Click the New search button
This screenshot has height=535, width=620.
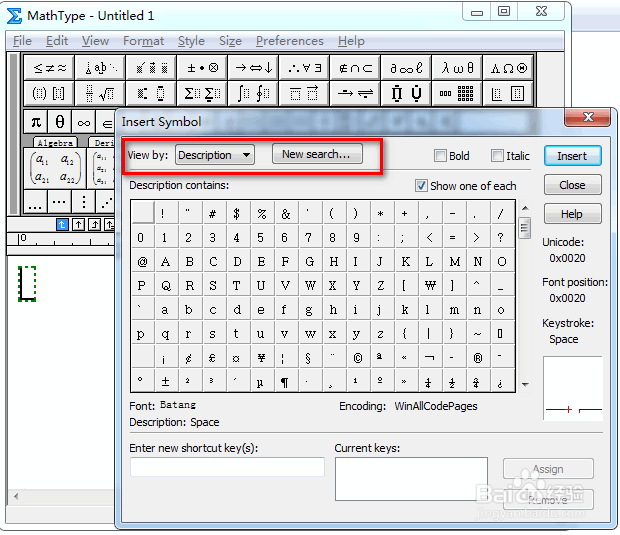pyautogui.click(x=317, y=154)
